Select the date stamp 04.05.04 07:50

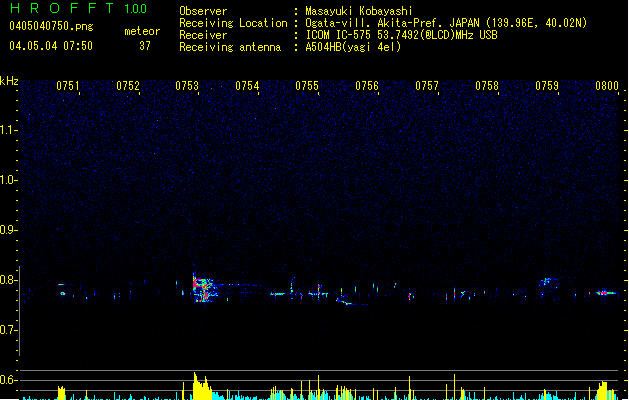click(x=51, y=46)
